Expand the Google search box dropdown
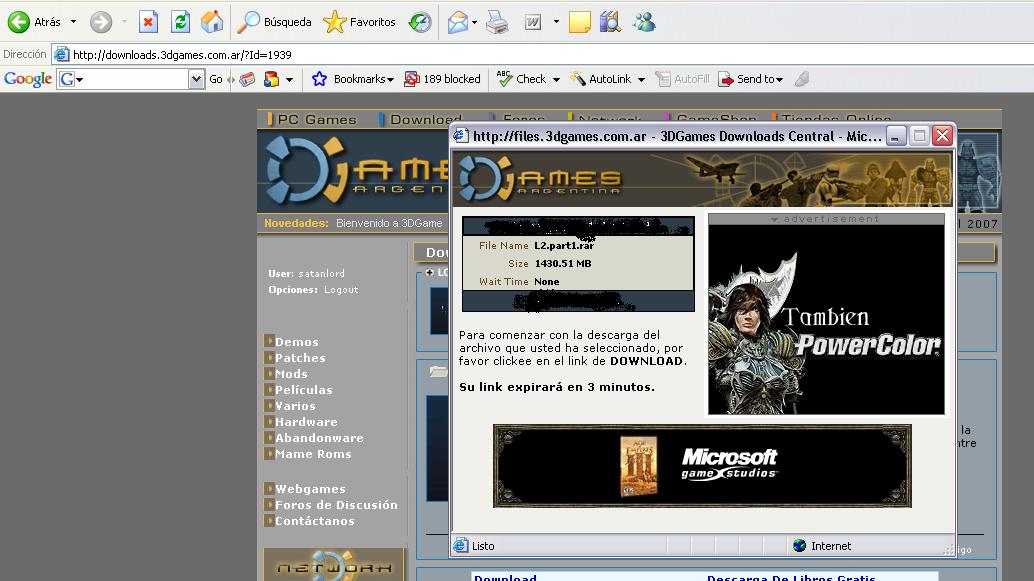This screenshot has width=1034, height=581. (196, 79)
